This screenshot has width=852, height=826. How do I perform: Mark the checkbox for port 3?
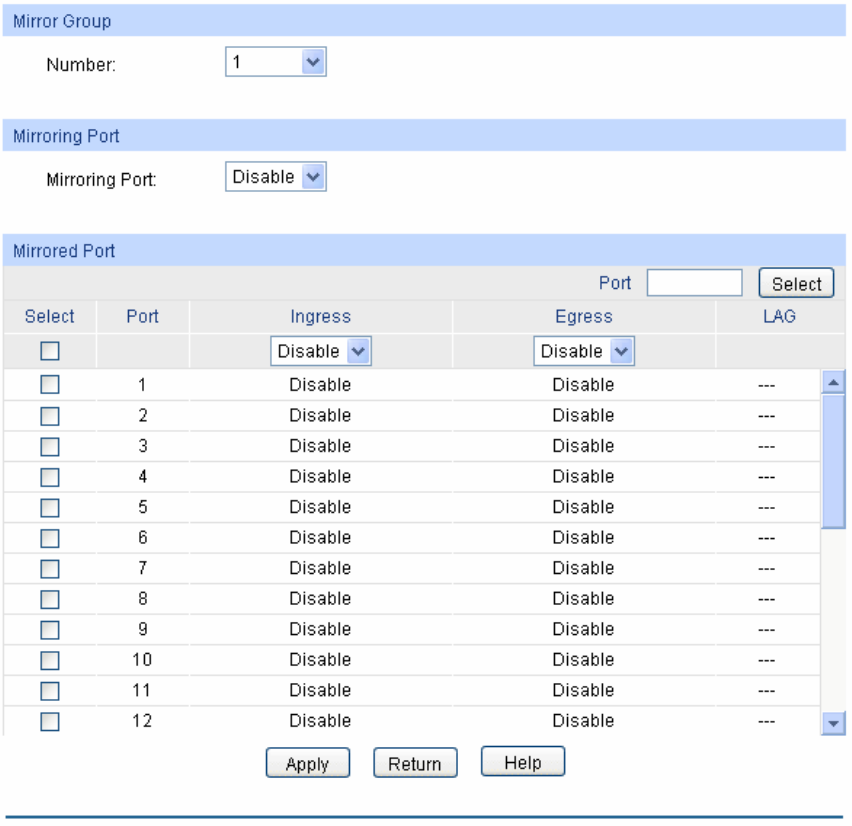[49, 446]
